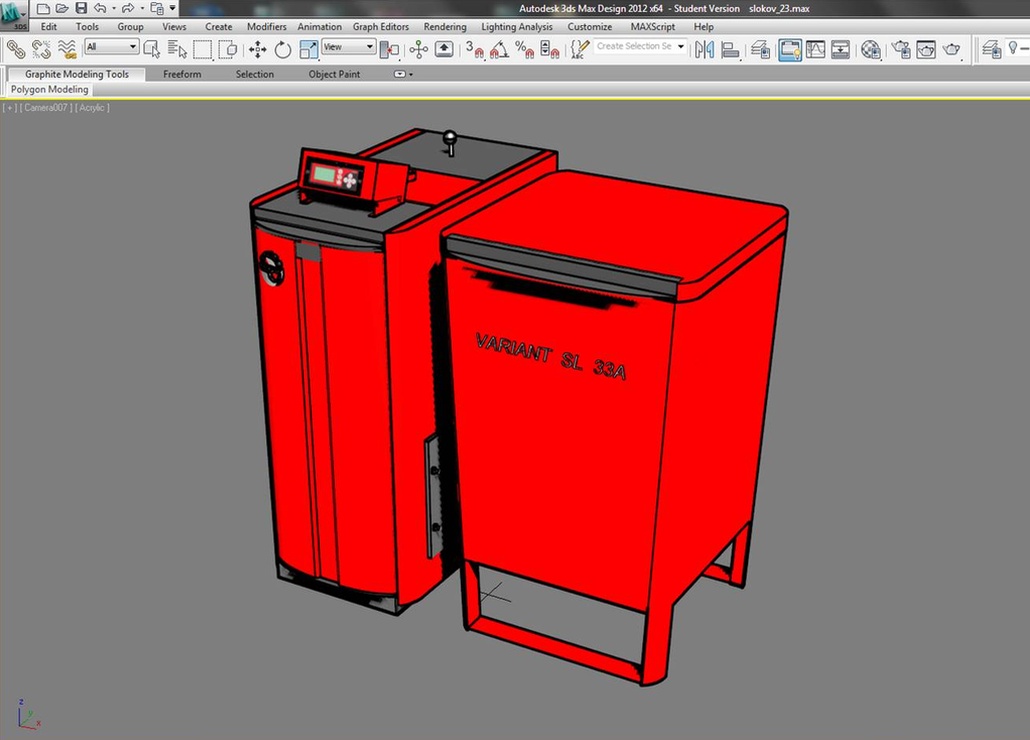Toggle the Graphite Modeling Tools ribbon icon
This screenshot has width=1030, height=740.
(x=790, y=49)
